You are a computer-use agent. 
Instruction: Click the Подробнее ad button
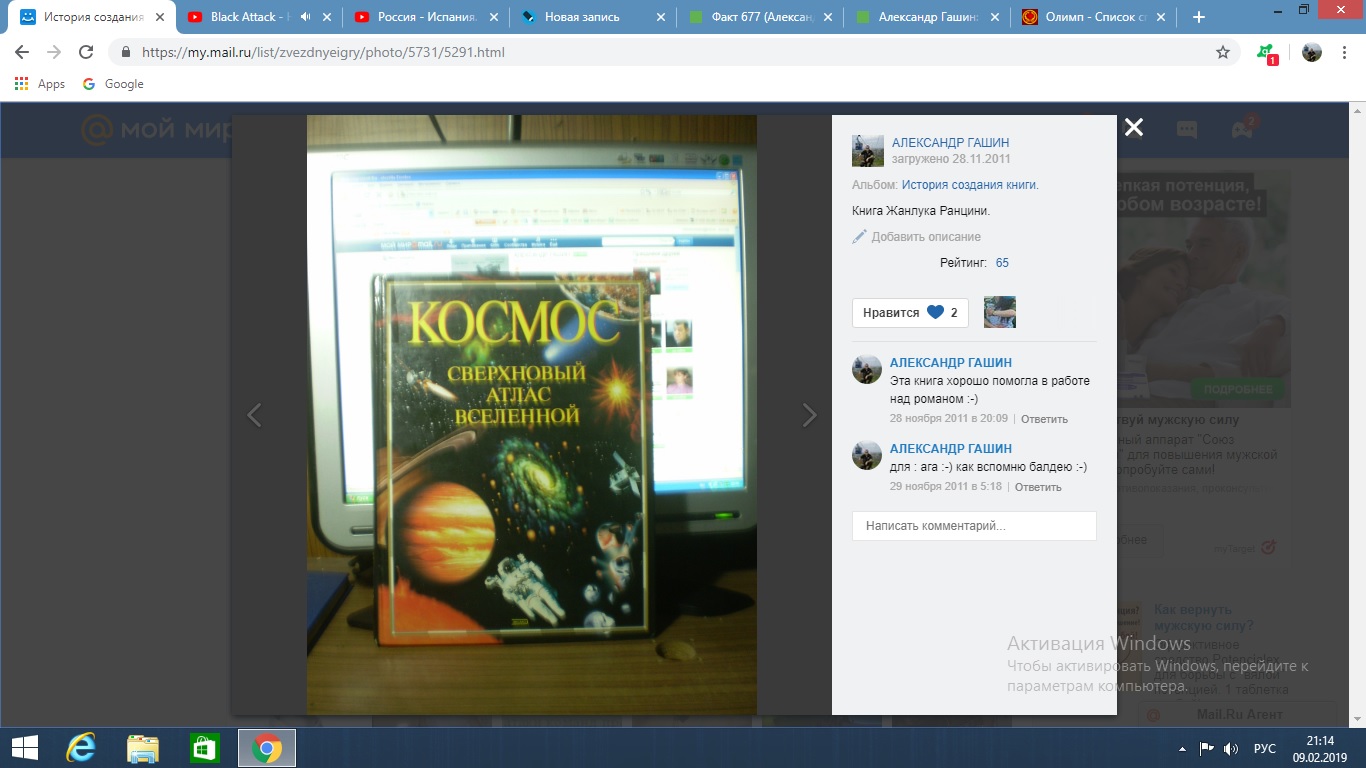(x=1238, y=389)
